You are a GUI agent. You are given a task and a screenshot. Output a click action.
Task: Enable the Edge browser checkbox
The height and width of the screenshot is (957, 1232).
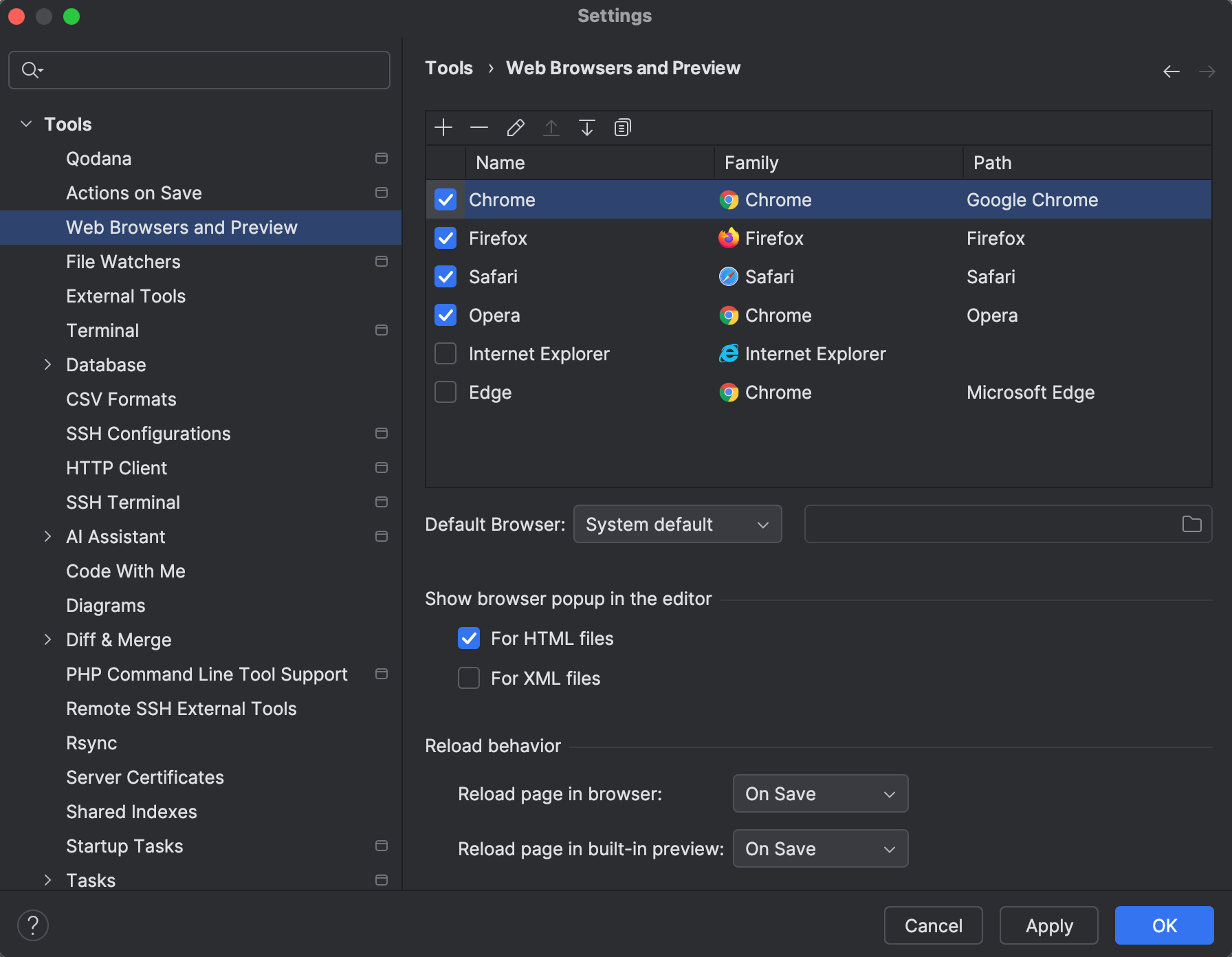(x=445, y=392)
